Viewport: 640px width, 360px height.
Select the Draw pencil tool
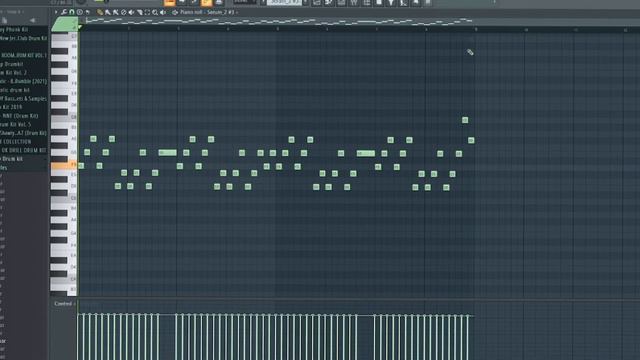[100, 12]
